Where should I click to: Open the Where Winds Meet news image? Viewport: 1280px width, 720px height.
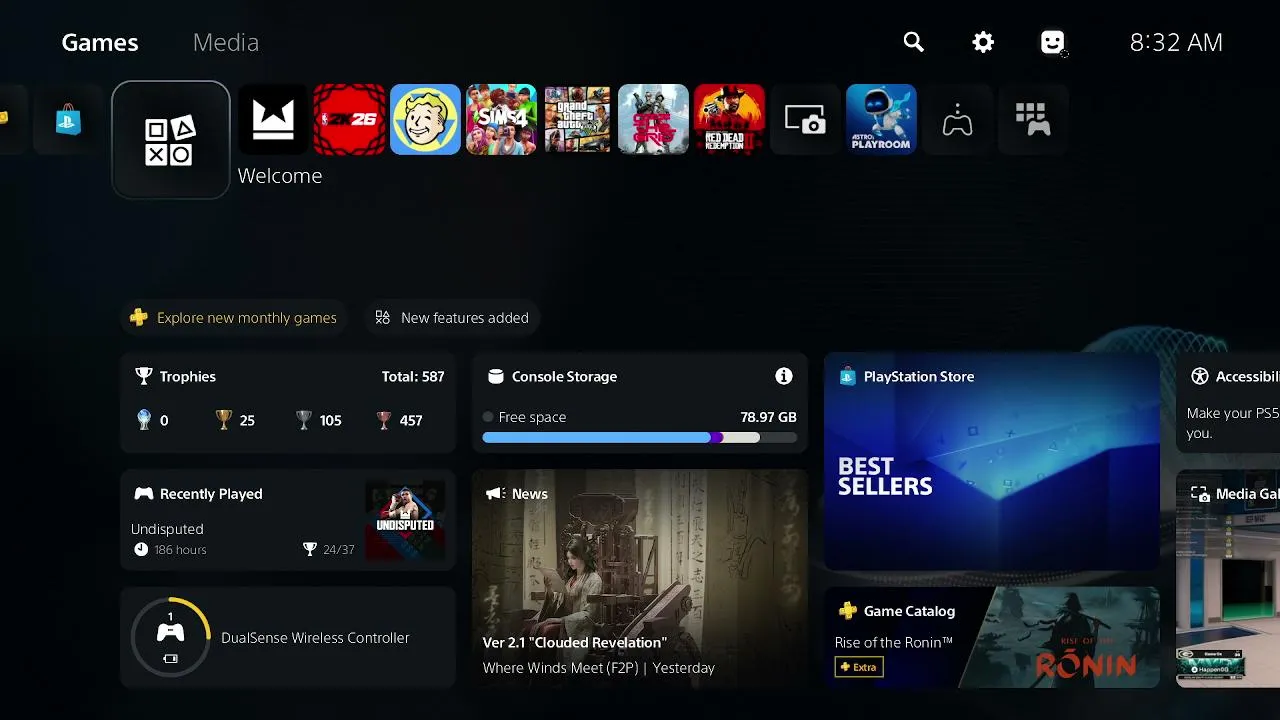pyautogui.click(x=640, y=578)
